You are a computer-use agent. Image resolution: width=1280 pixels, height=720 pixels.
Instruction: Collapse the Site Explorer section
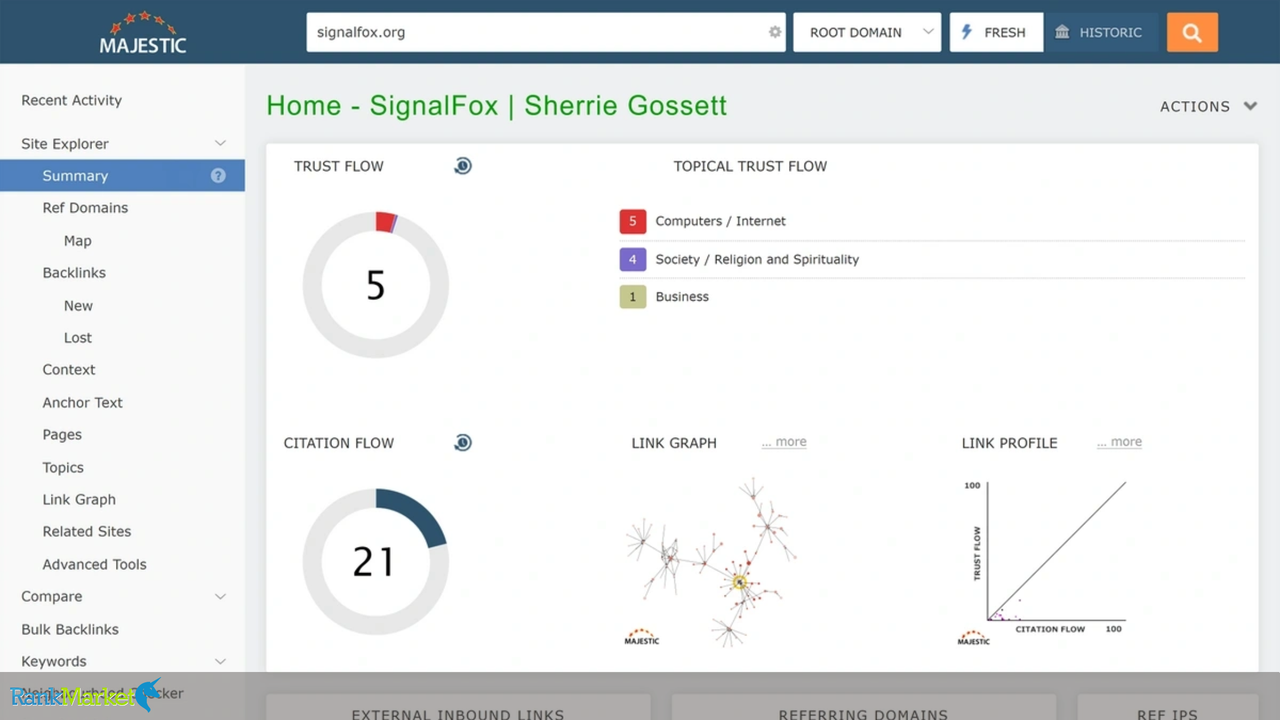pyautogui.click(x=220, y=144)
